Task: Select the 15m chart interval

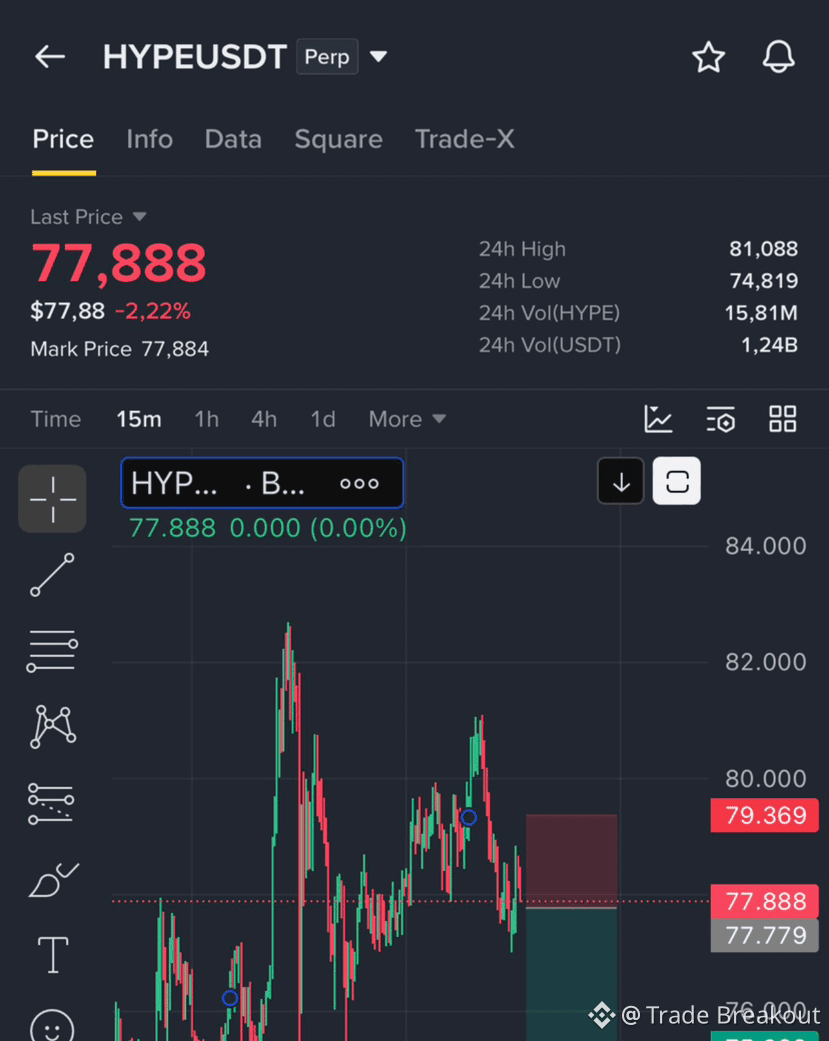Action: (x=139, y=420)
